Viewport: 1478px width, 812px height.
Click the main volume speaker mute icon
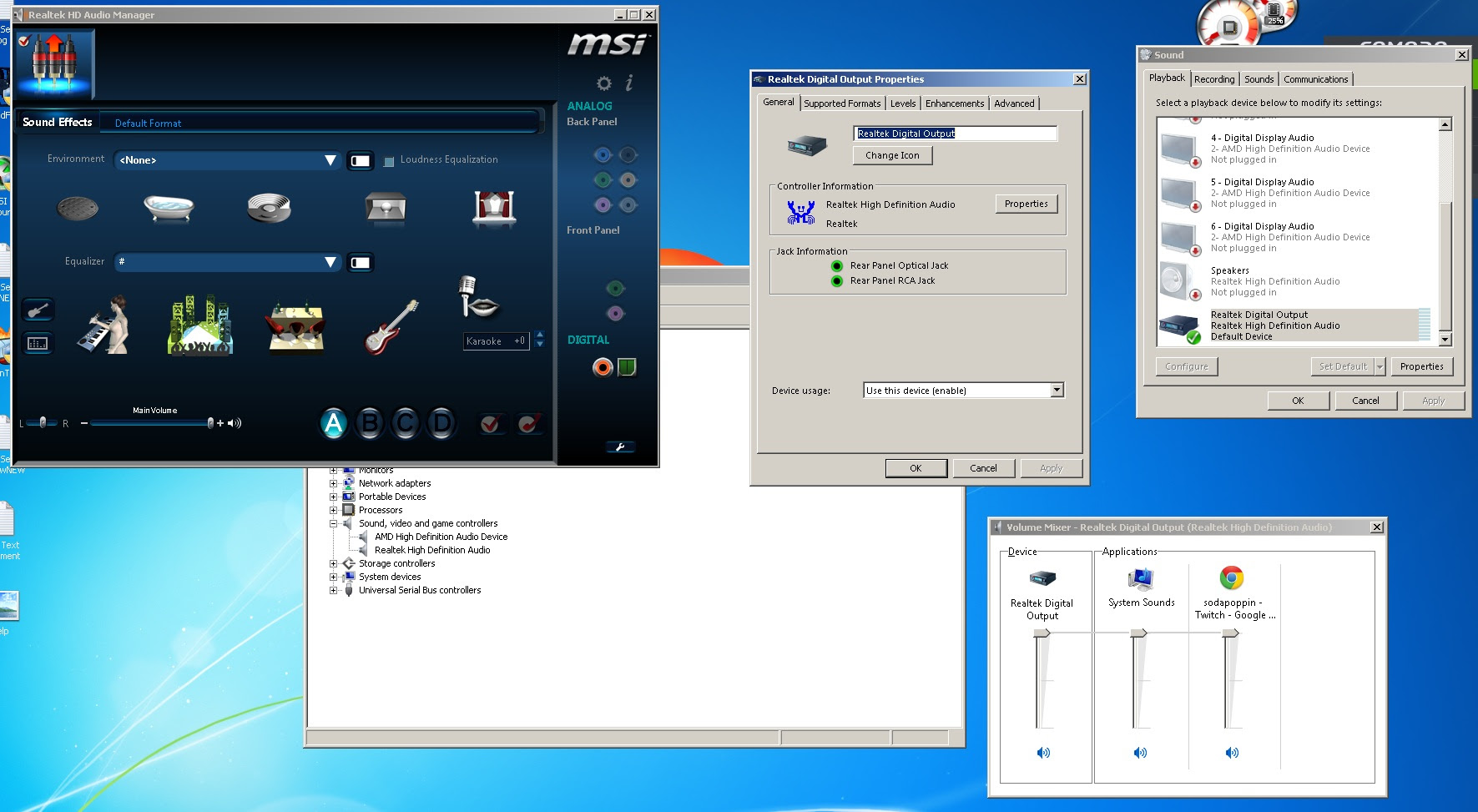(235, 423)
